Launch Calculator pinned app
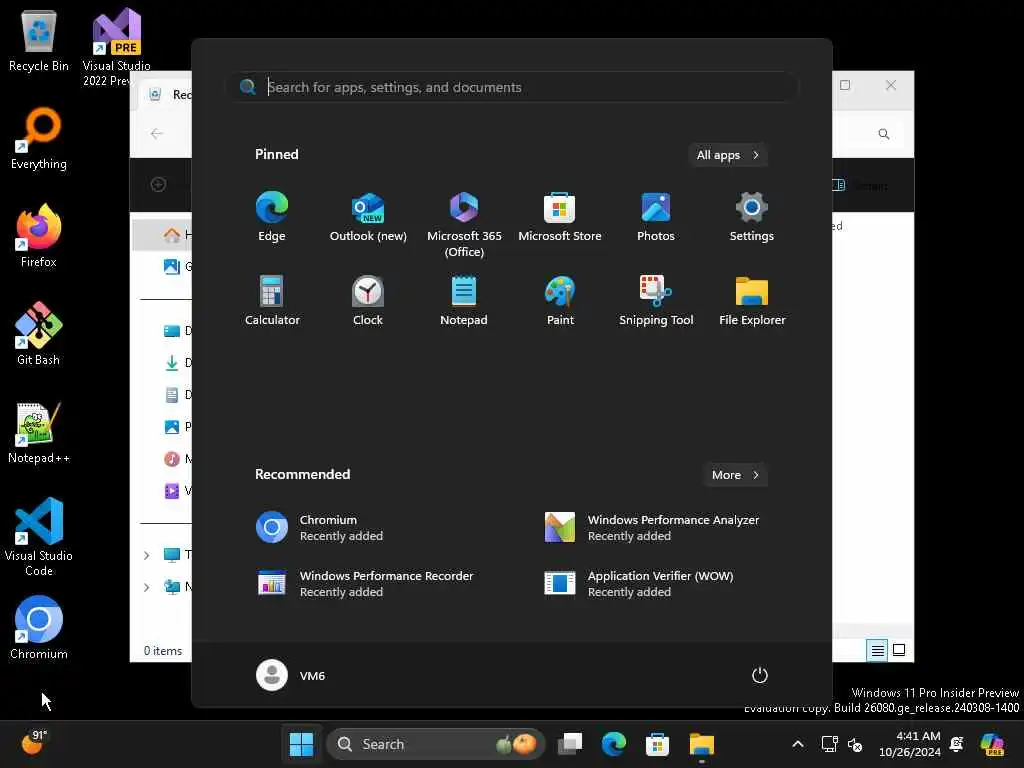The image size is (1024, 768). (272, 300)
